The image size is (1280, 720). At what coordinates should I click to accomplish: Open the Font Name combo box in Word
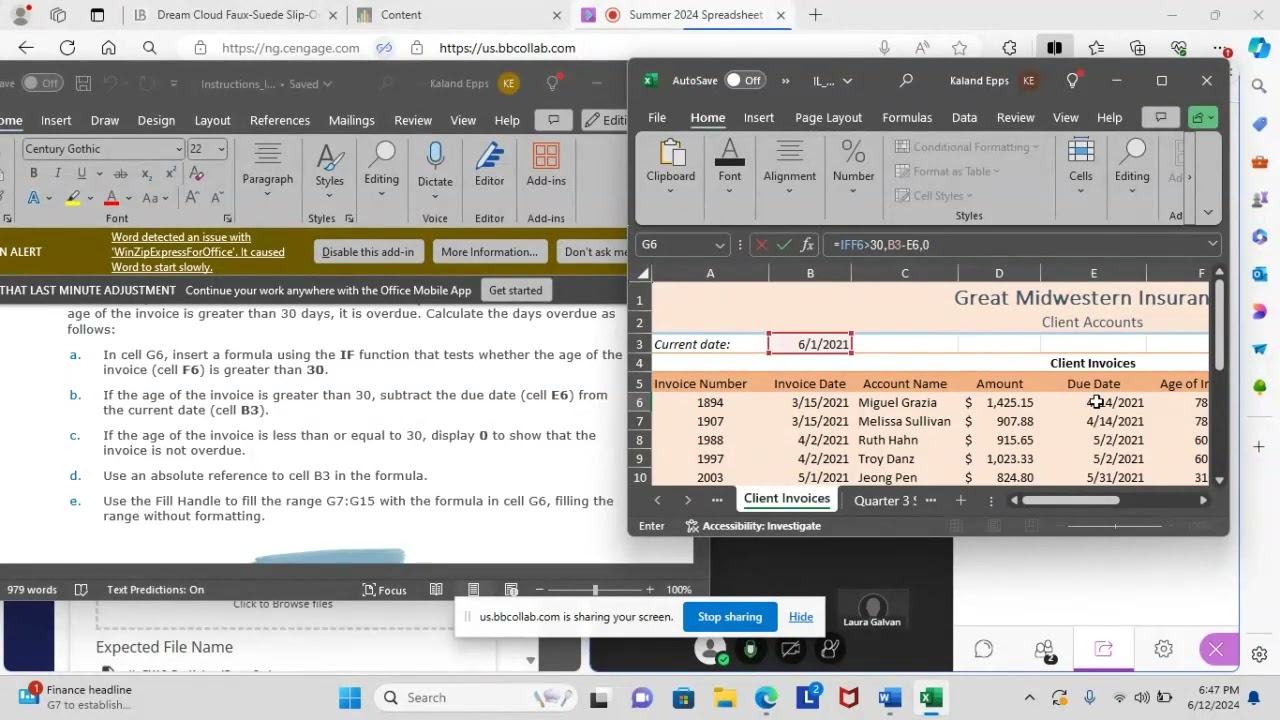click(x=103, y=149)
